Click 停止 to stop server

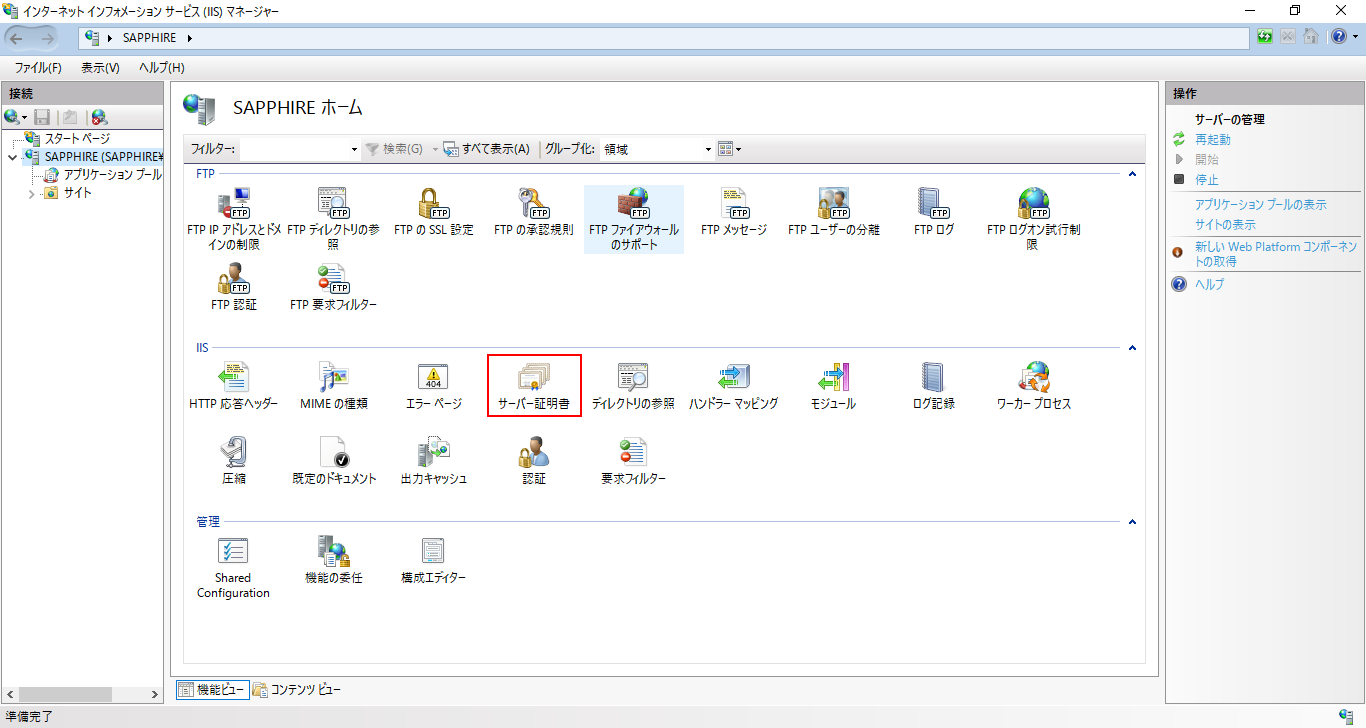pyautogui.click(x=1207, y=179)
